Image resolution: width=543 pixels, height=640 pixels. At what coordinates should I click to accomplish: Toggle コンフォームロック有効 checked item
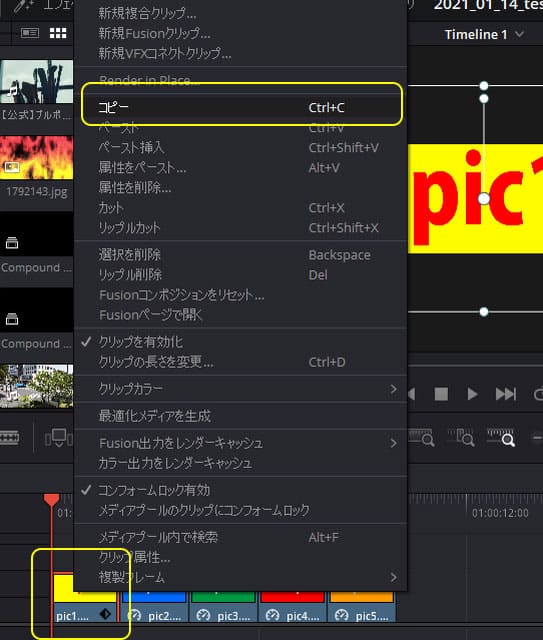(241, 490)
